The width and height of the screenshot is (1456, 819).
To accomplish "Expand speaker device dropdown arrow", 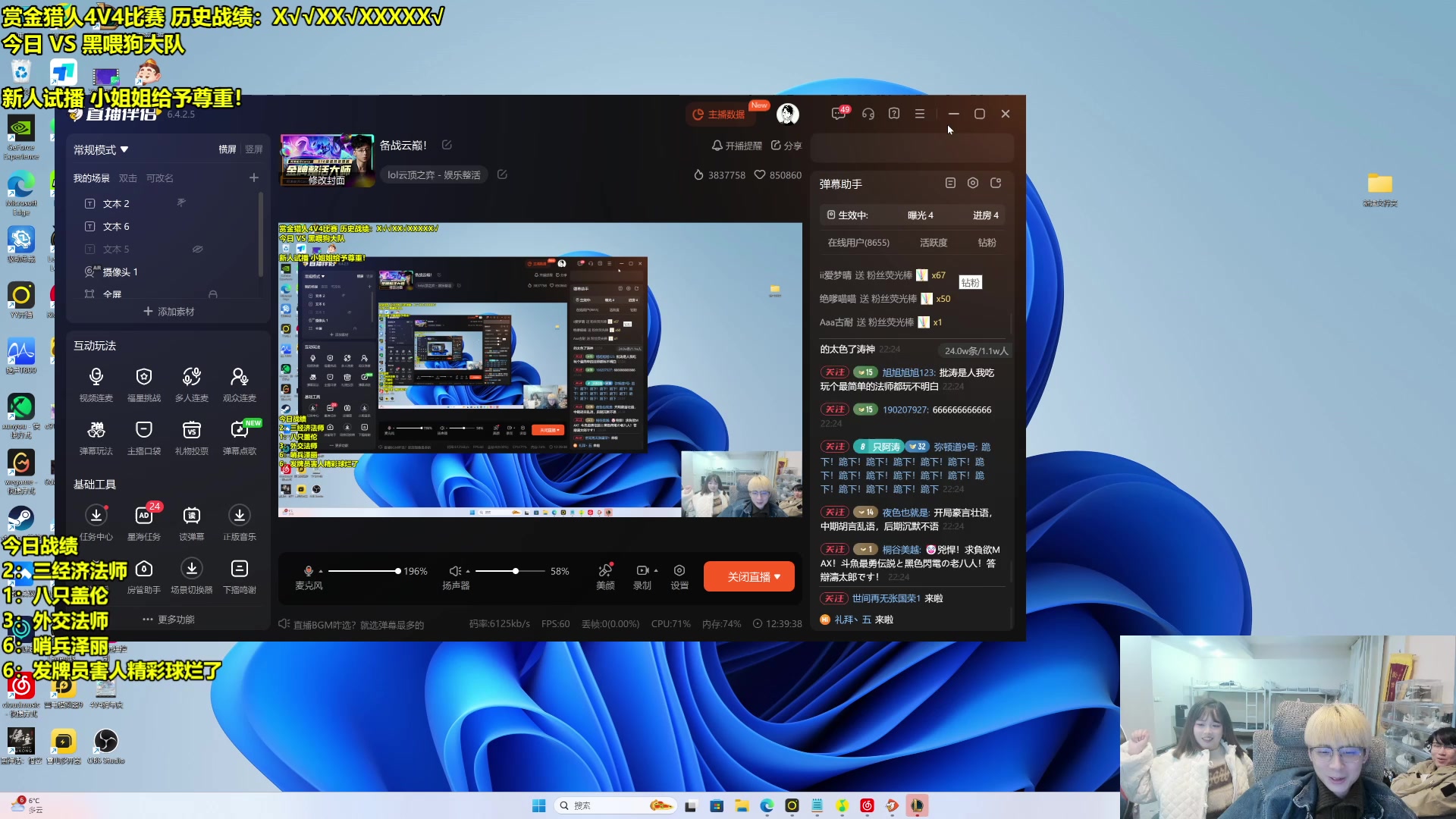I will pyautogui.click(x=467, y=571).
